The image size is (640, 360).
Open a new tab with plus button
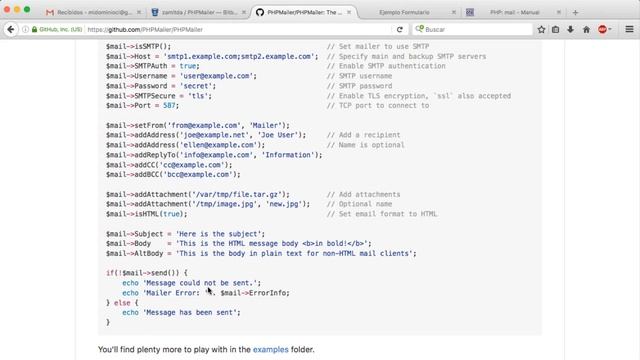(575, 13)
